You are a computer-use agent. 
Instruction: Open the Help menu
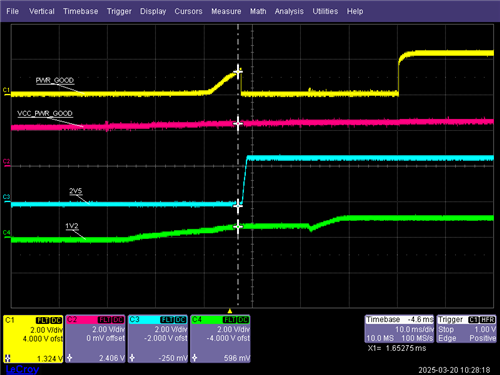coord(355,11)
